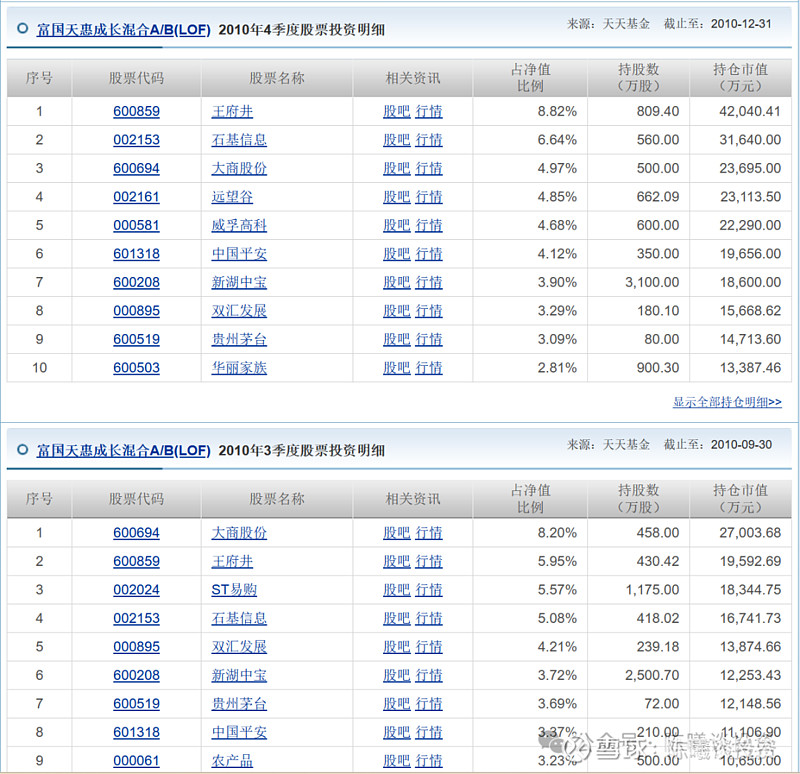The image size is (800, 774).
Task: View 行情 in the 农产品 row
Action: [429, 761]
